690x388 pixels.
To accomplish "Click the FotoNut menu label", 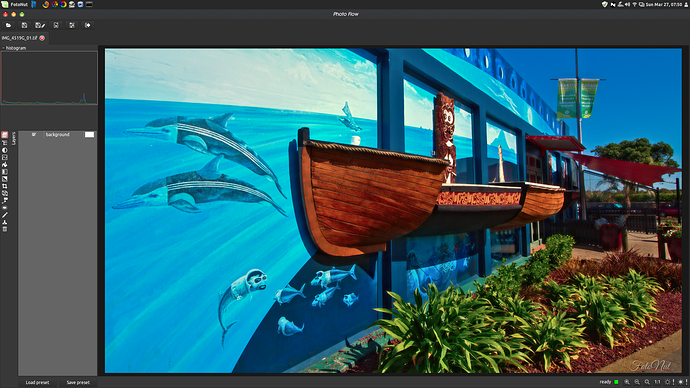I will pos(19,4).
